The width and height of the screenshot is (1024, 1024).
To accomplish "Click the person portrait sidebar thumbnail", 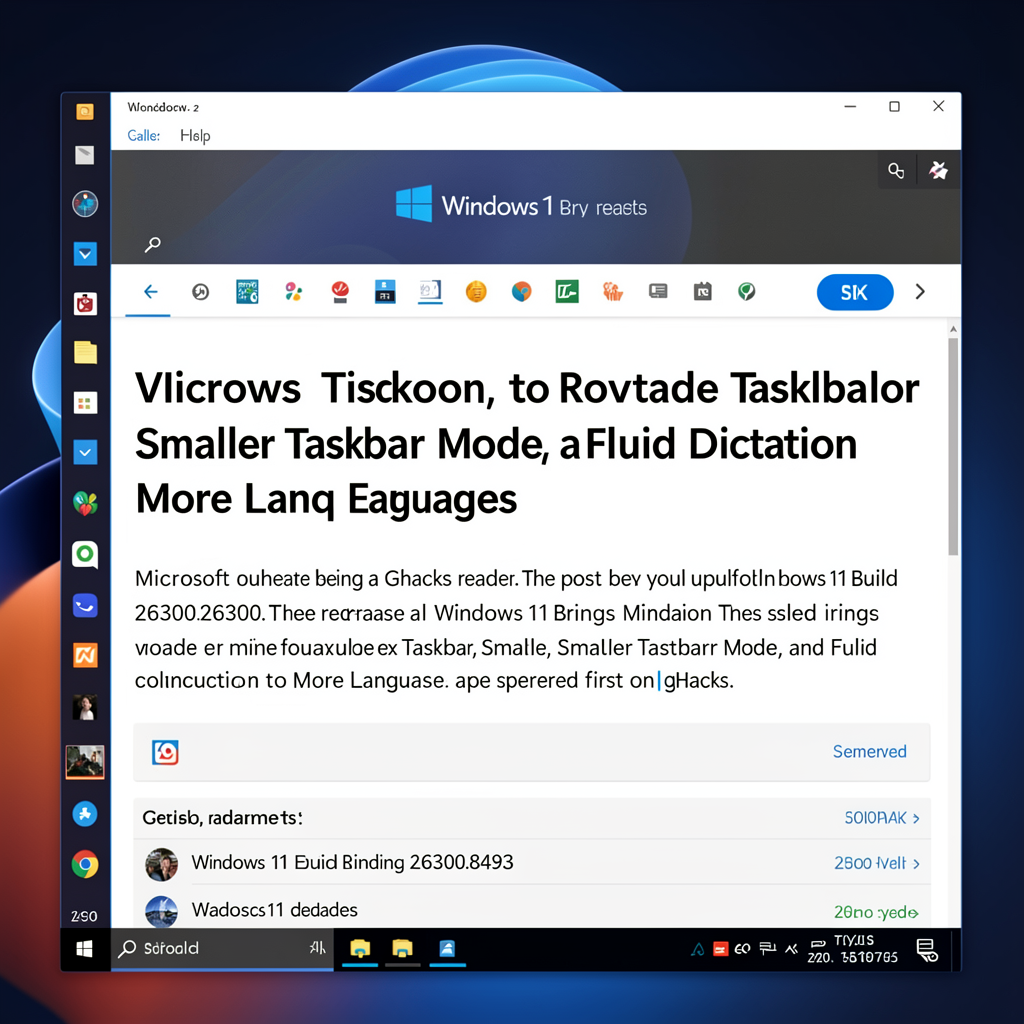I will pos(85,707).
